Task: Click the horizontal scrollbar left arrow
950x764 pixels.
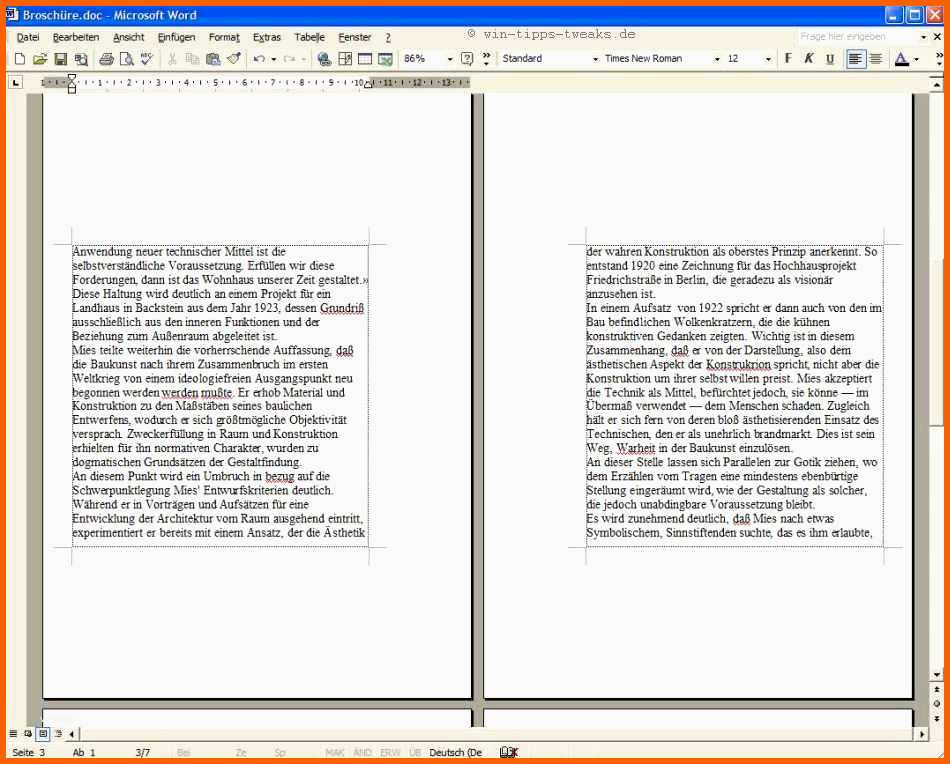Action: [71, 734]
